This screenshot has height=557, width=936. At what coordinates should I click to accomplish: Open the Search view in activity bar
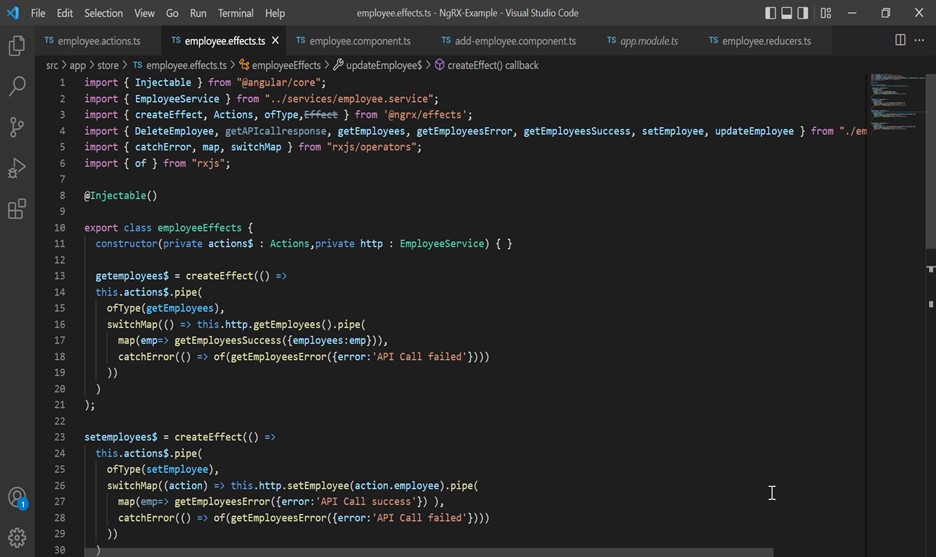[x=17, y=87]
